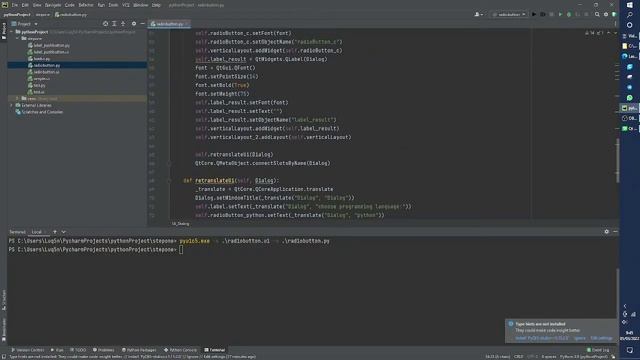Click the Collapse All icon in Project panel

123,24
